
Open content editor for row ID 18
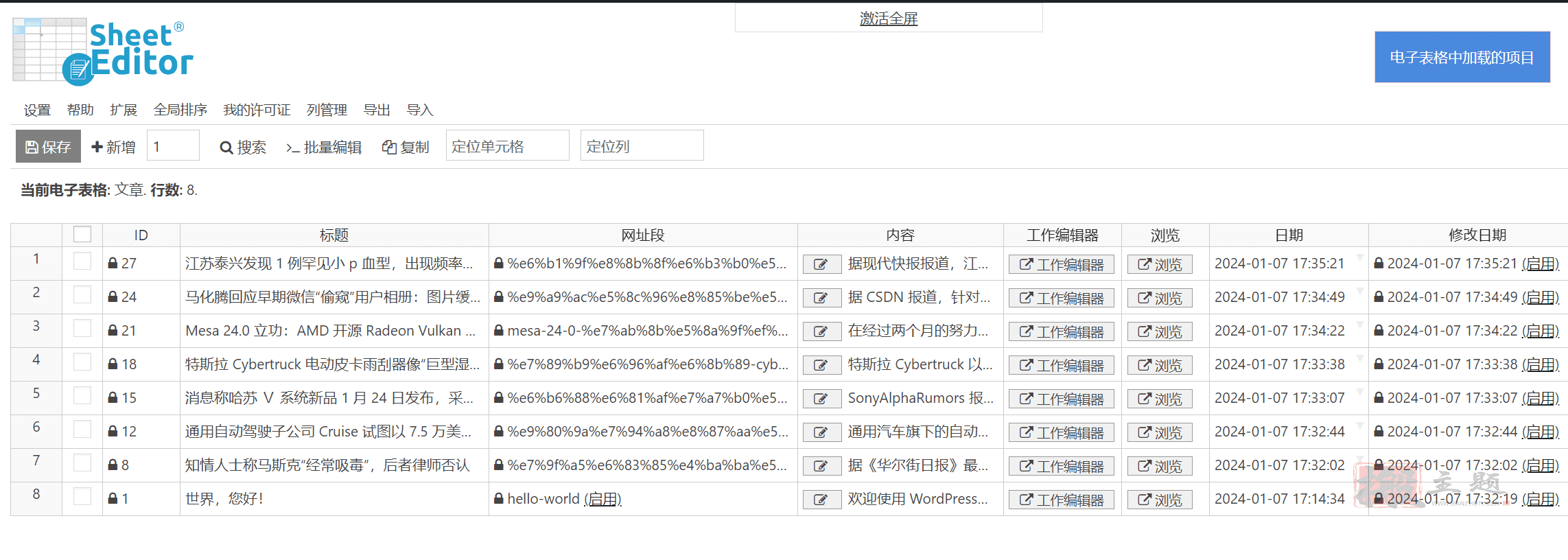pos(821,365)
